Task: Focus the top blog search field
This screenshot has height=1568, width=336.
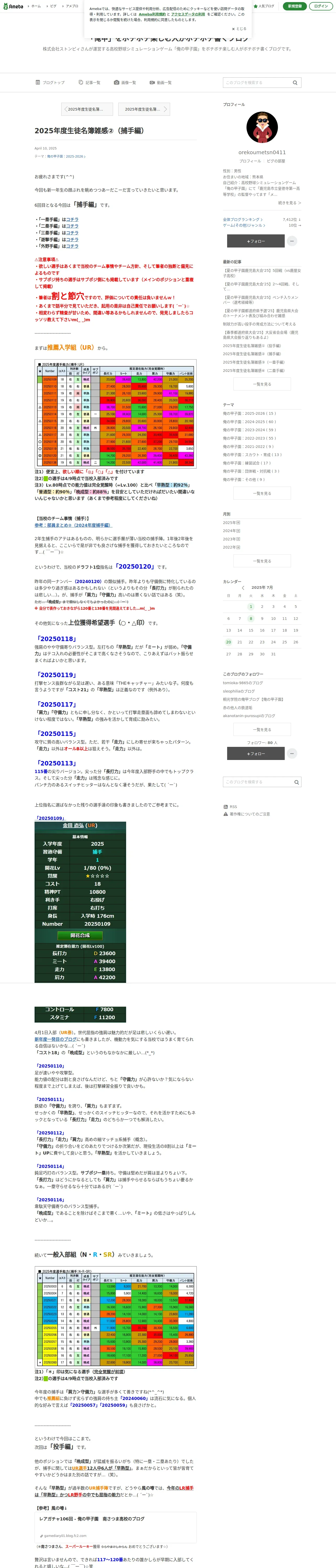Action: click(x=256, y=83)
